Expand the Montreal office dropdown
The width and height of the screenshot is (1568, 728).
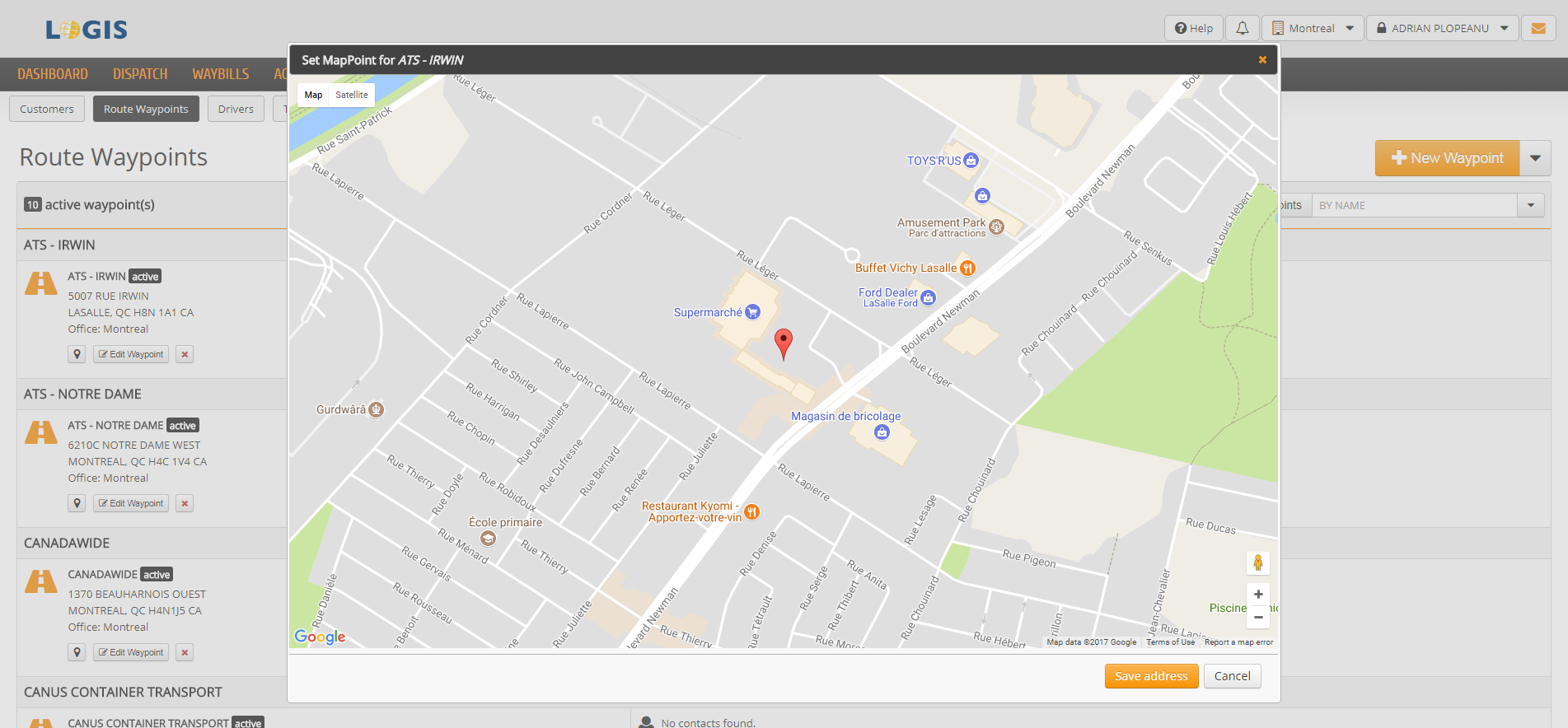pos(1313,28)
